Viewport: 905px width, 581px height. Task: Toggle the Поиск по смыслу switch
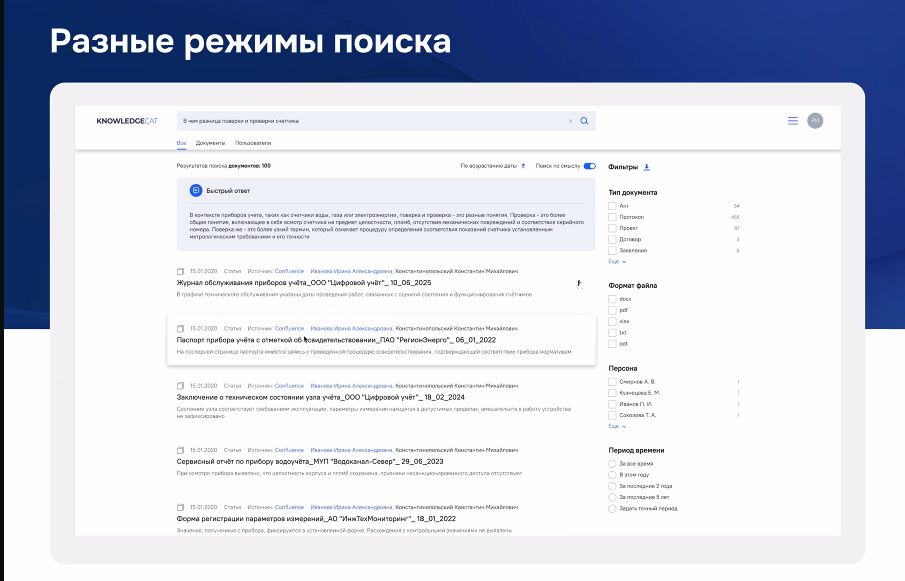point(589,166)
